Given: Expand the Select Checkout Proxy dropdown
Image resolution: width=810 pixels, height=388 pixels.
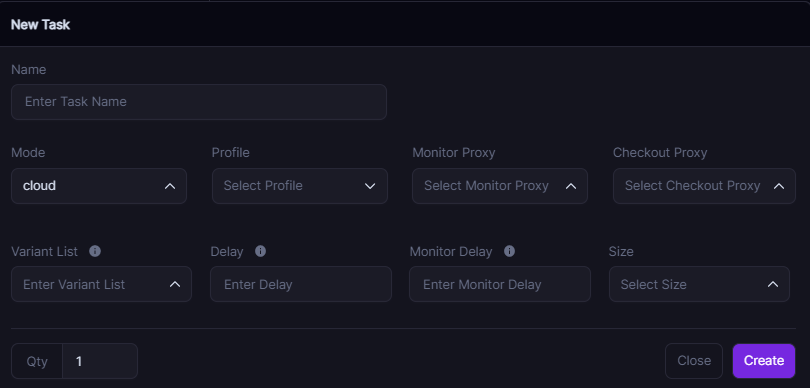Looking at the screenshot, I should point(704,186).
